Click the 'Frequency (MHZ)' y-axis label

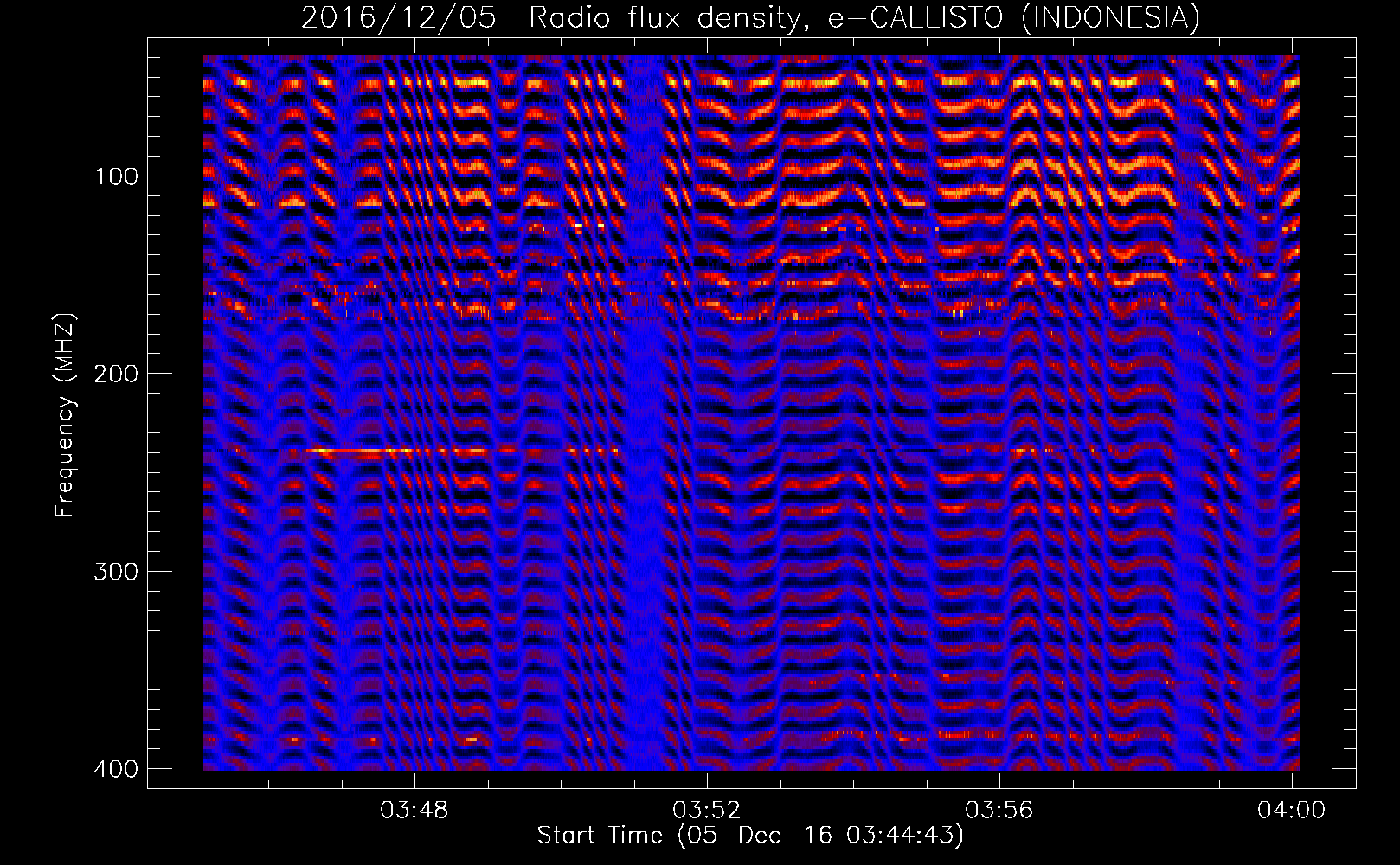point(65,415)
